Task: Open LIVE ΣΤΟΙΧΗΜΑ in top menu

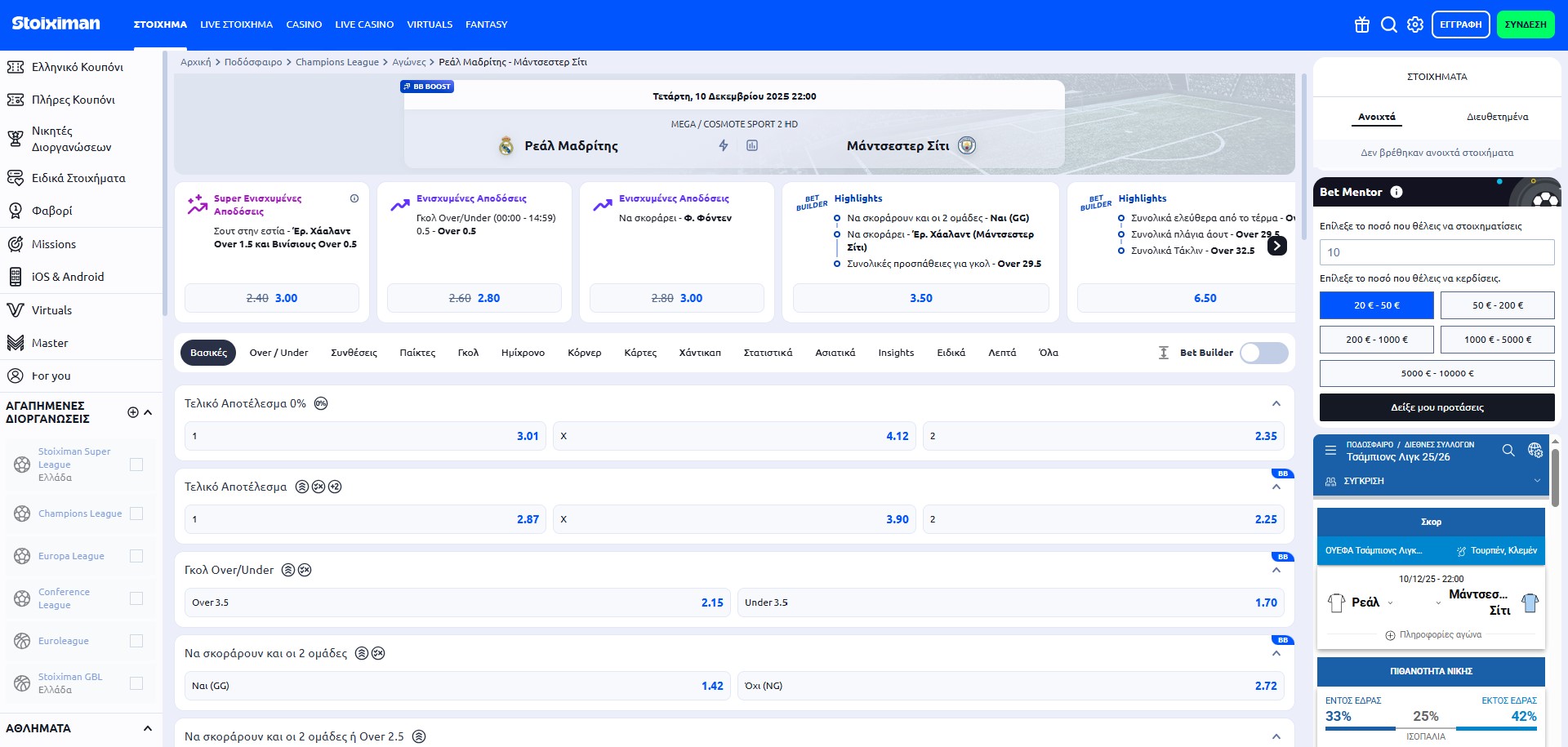Action: [236, 24]
